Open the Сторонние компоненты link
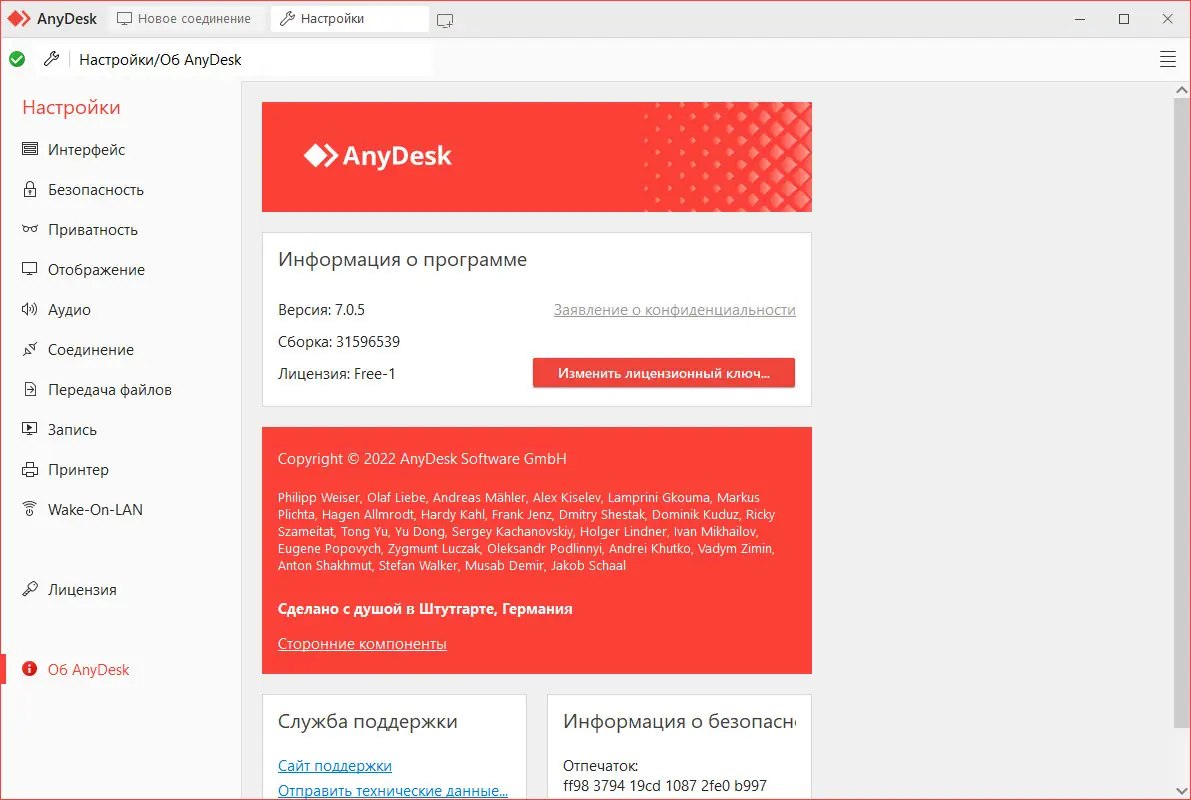 coord(361,643)
